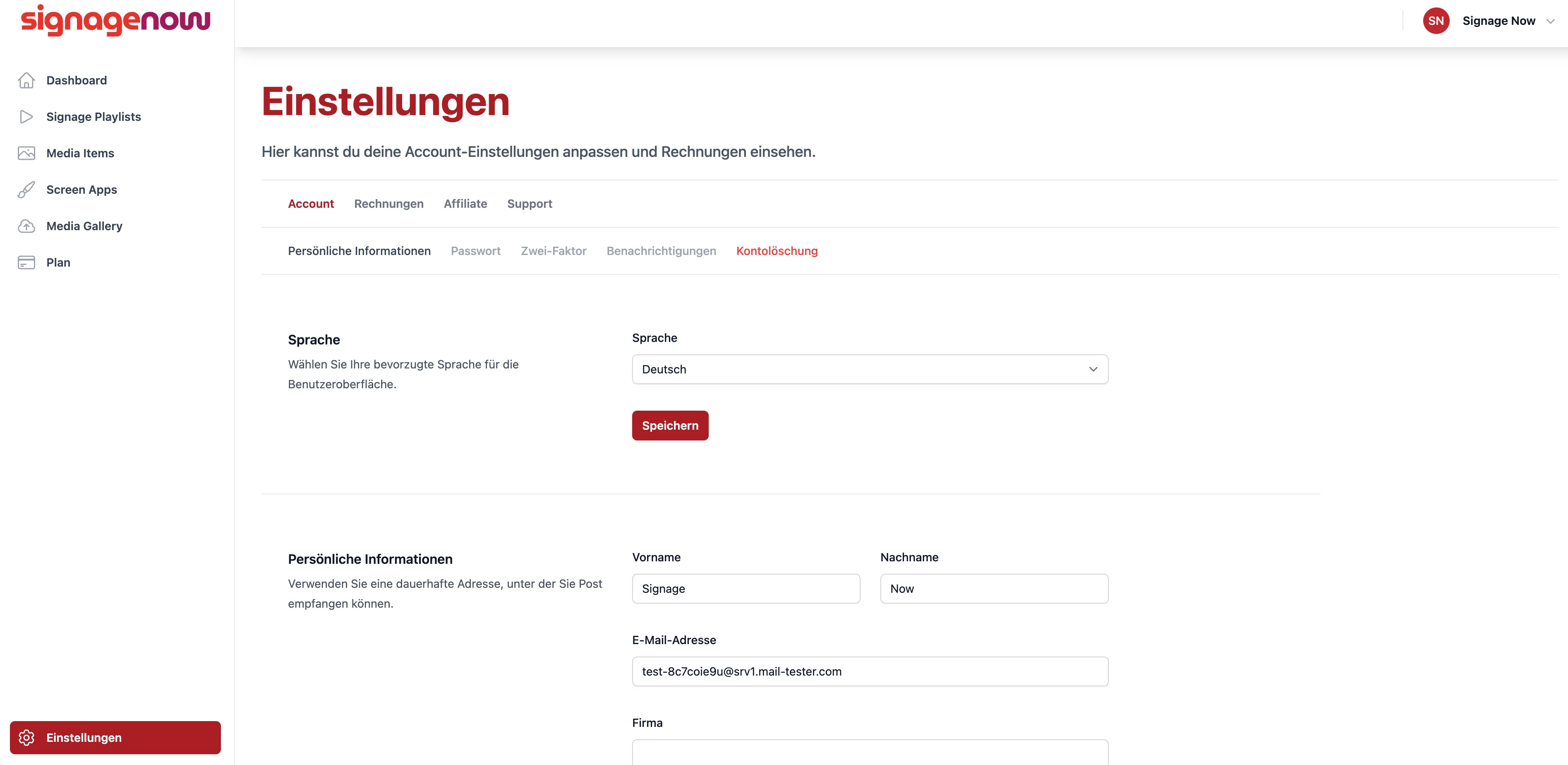Click the Einstellungen gear icon
The height and width of the screenshot is (765, 1568).
tap(26, 738)
